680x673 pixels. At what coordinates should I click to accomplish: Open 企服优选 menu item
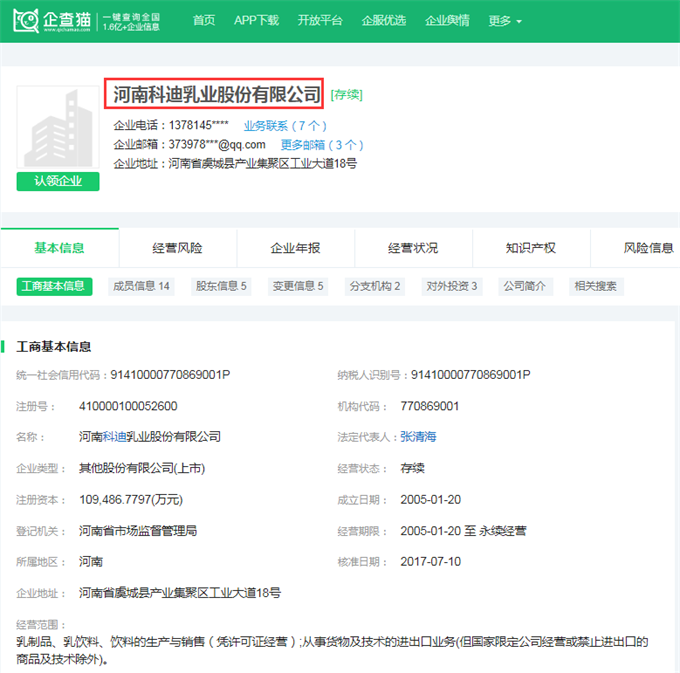384,20
